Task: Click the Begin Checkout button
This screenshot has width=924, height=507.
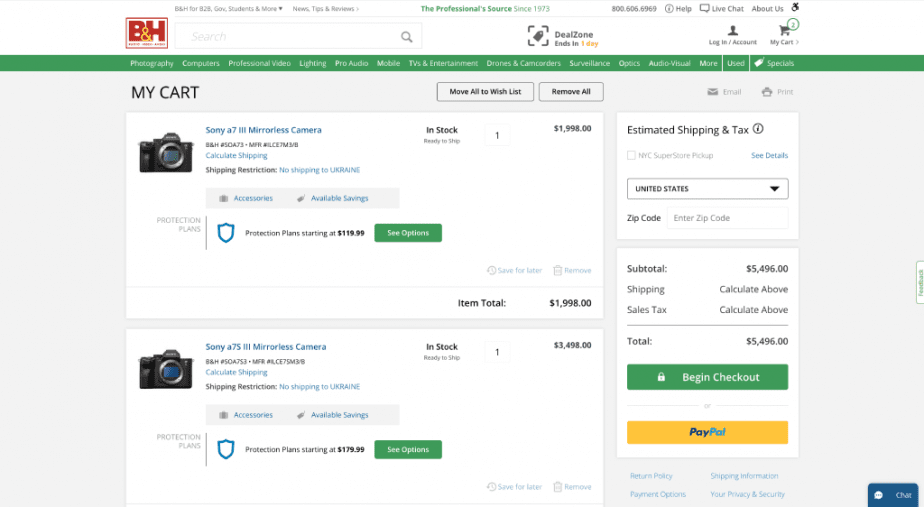Action: tap(707, 377)
